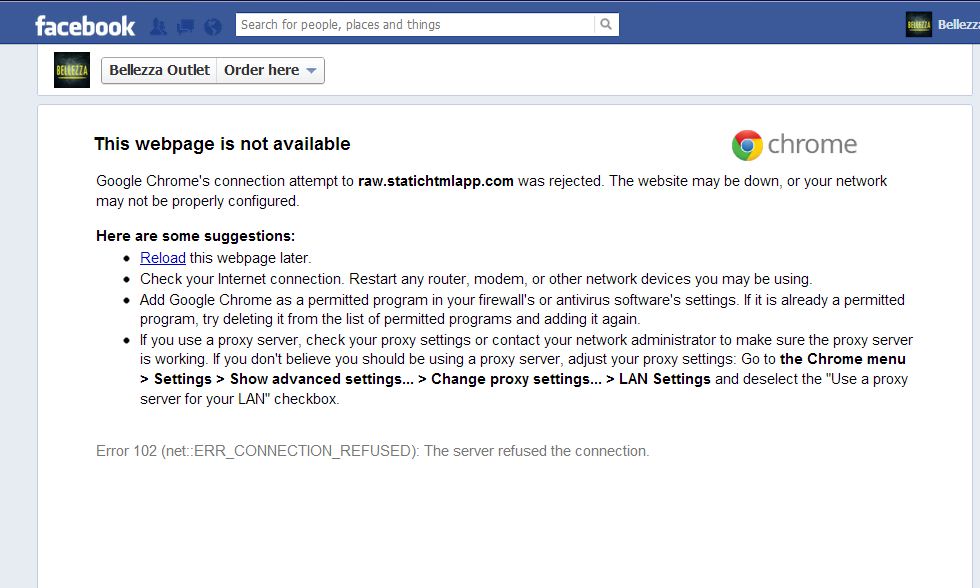
Task: Click the Bellezza profile name in header
Action: (x=958, y=25)
